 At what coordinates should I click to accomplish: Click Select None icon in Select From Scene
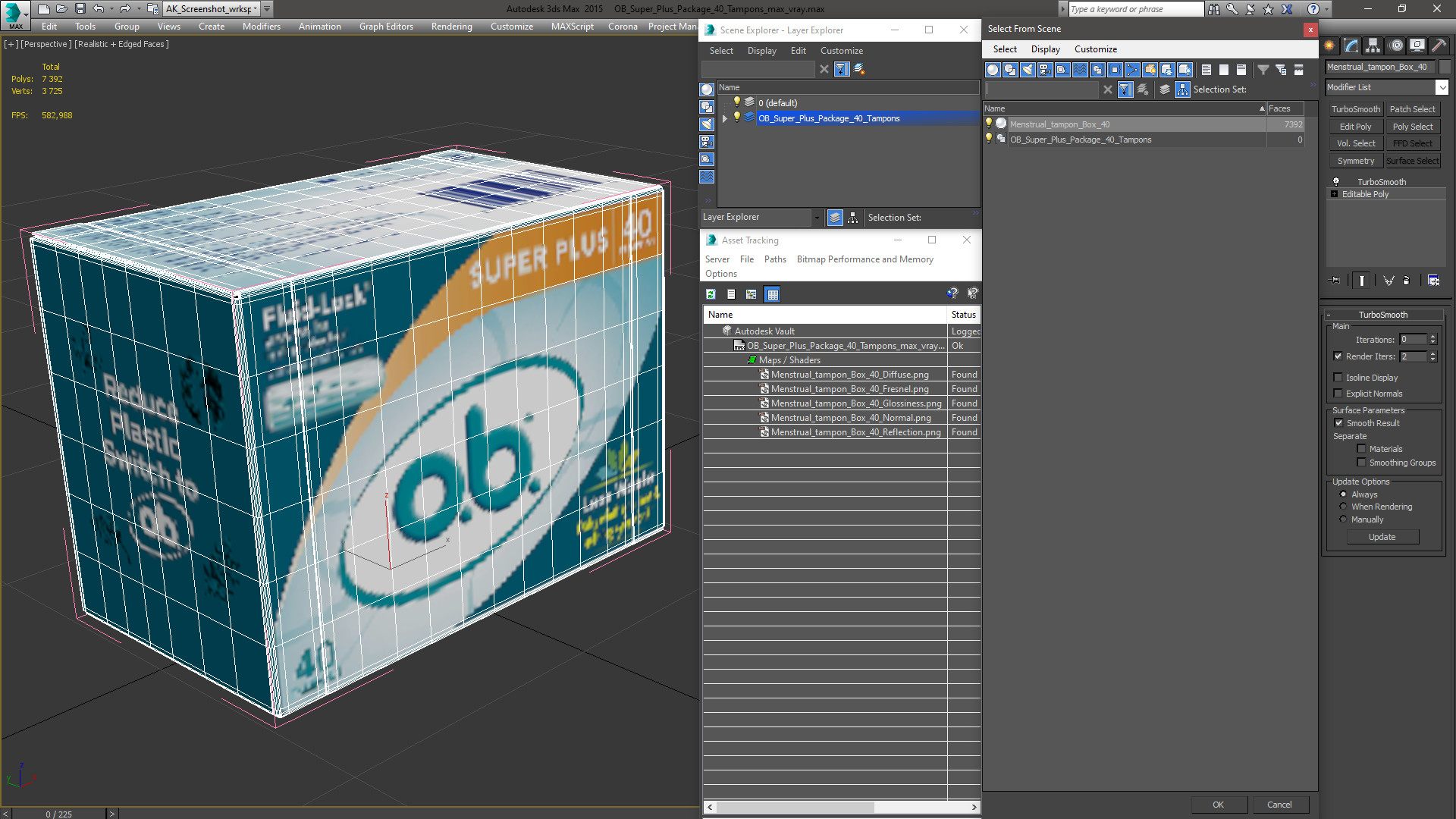coord(1224,70)
